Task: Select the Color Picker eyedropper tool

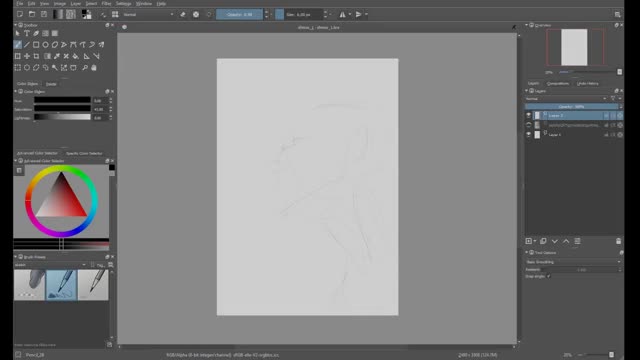Action: coord(57,56)
